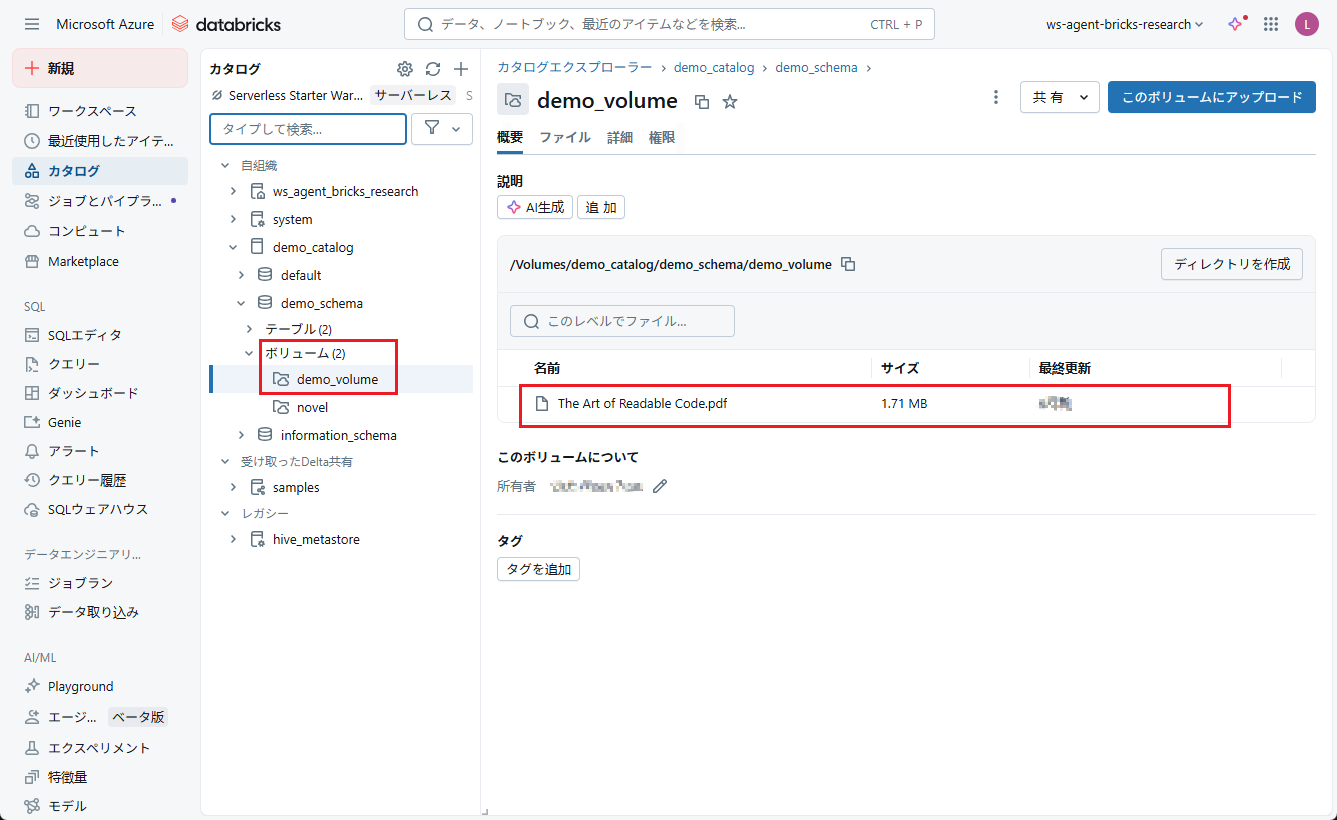
Task: Open the workspace switcher dropdown
Action: 1124,24
